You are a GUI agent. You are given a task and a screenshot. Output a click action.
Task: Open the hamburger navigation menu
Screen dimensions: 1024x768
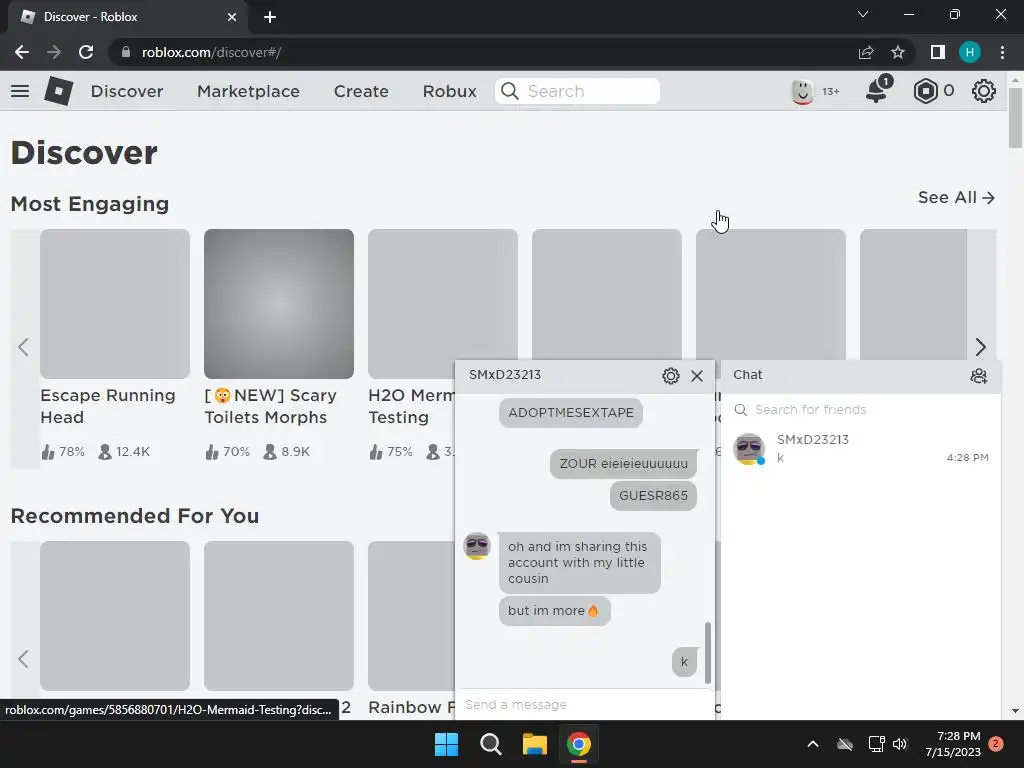20,91
